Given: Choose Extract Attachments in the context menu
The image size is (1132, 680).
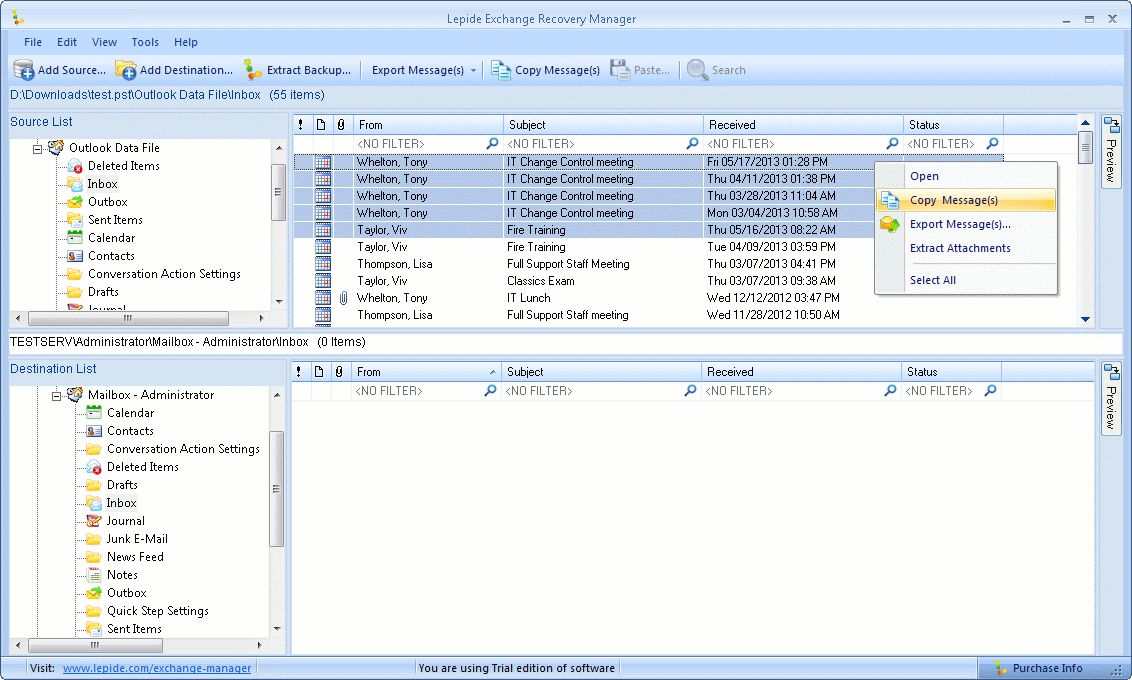Looking at the screenshot, I should click(967, 248).
